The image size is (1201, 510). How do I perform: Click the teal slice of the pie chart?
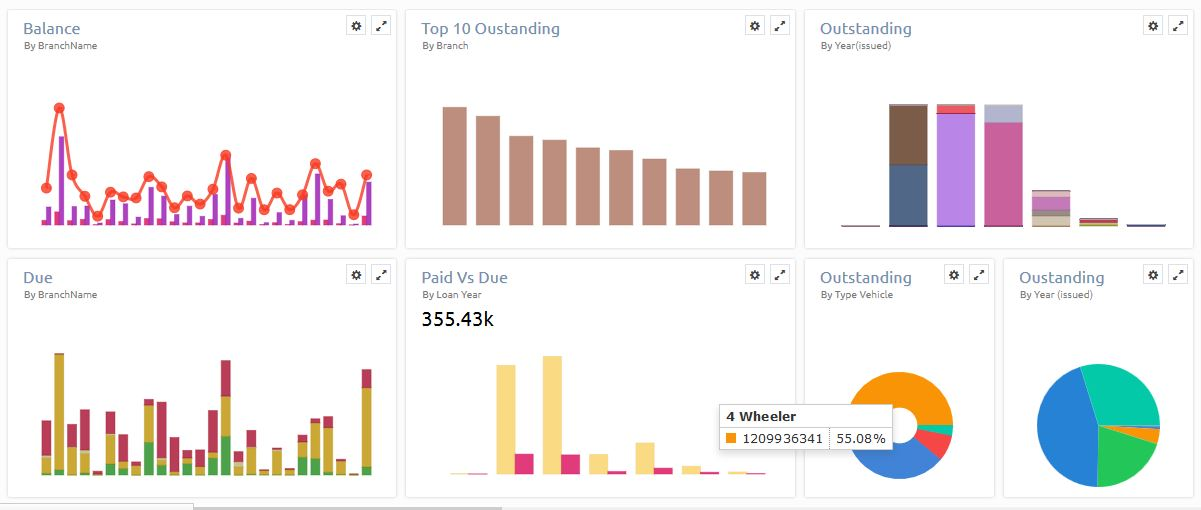1118,395
